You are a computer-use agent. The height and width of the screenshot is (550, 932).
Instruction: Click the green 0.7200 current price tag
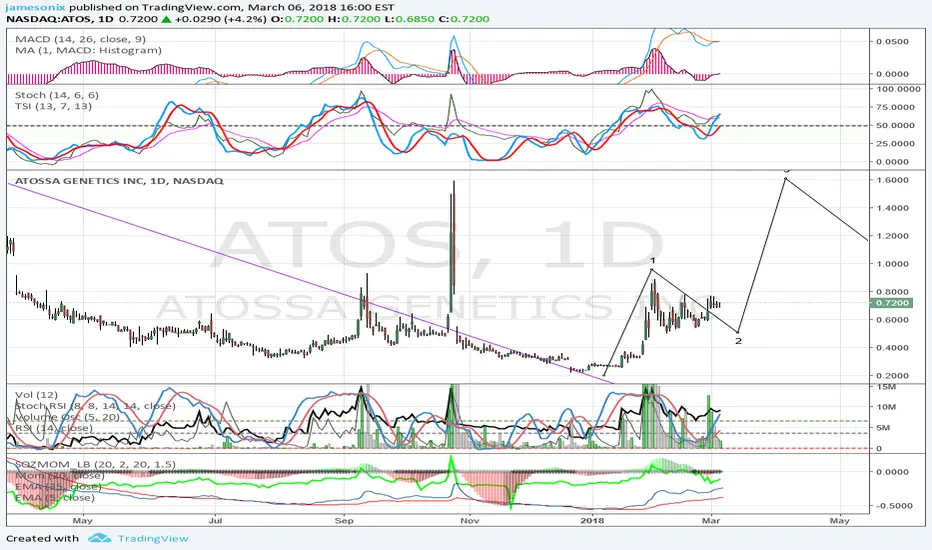click(x=890, y=303)
